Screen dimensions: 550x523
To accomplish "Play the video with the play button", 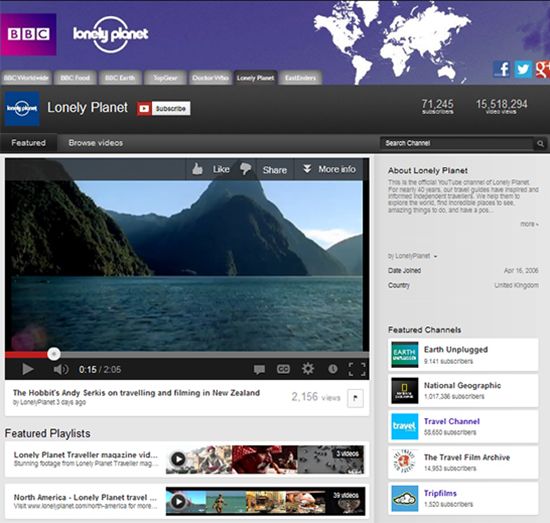I will tap(28, 369).
